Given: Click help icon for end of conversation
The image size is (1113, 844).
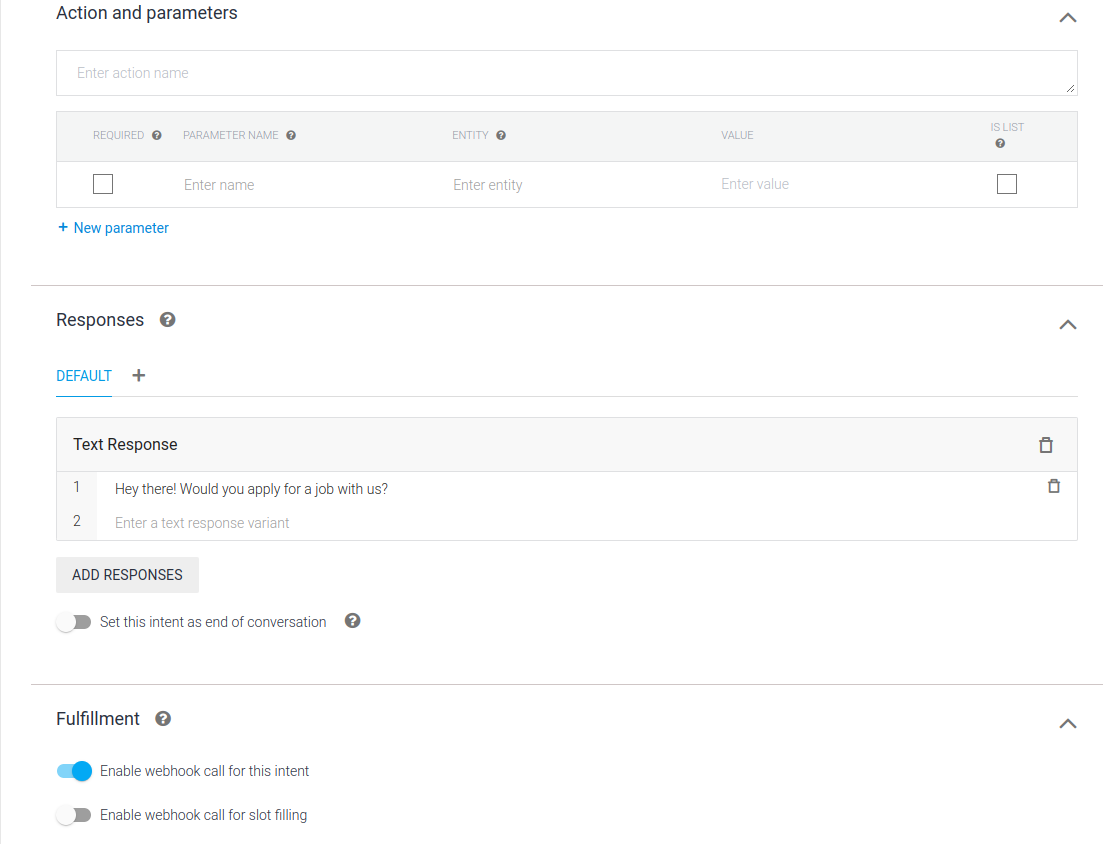Looking at the screenshot, I should pyautogui.click(x=352, y=621).
